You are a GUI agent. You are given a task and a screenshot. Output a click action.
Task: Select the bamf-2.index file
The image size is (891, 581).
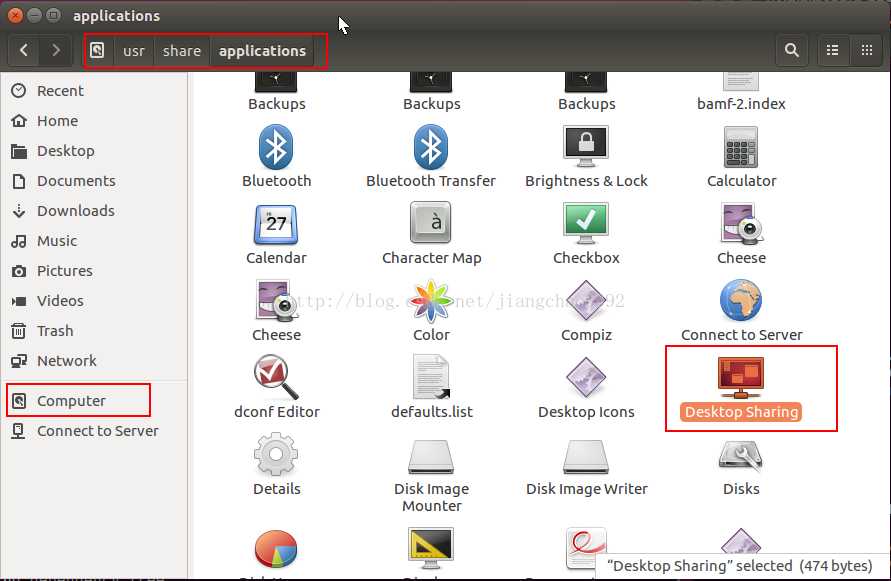click(x=741, y=92)
